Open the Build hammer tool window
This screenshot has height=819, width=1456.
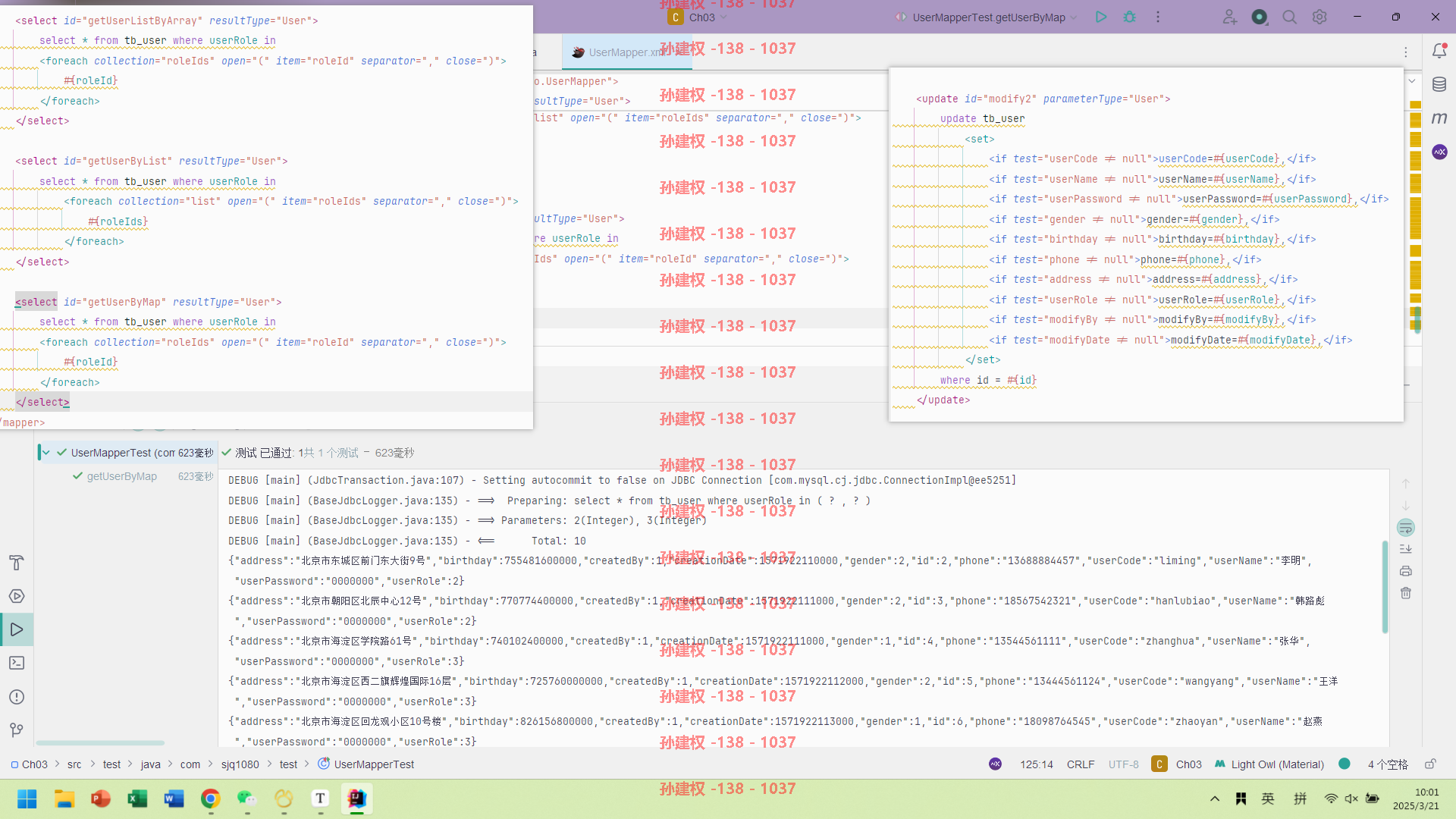click(17, 563)
